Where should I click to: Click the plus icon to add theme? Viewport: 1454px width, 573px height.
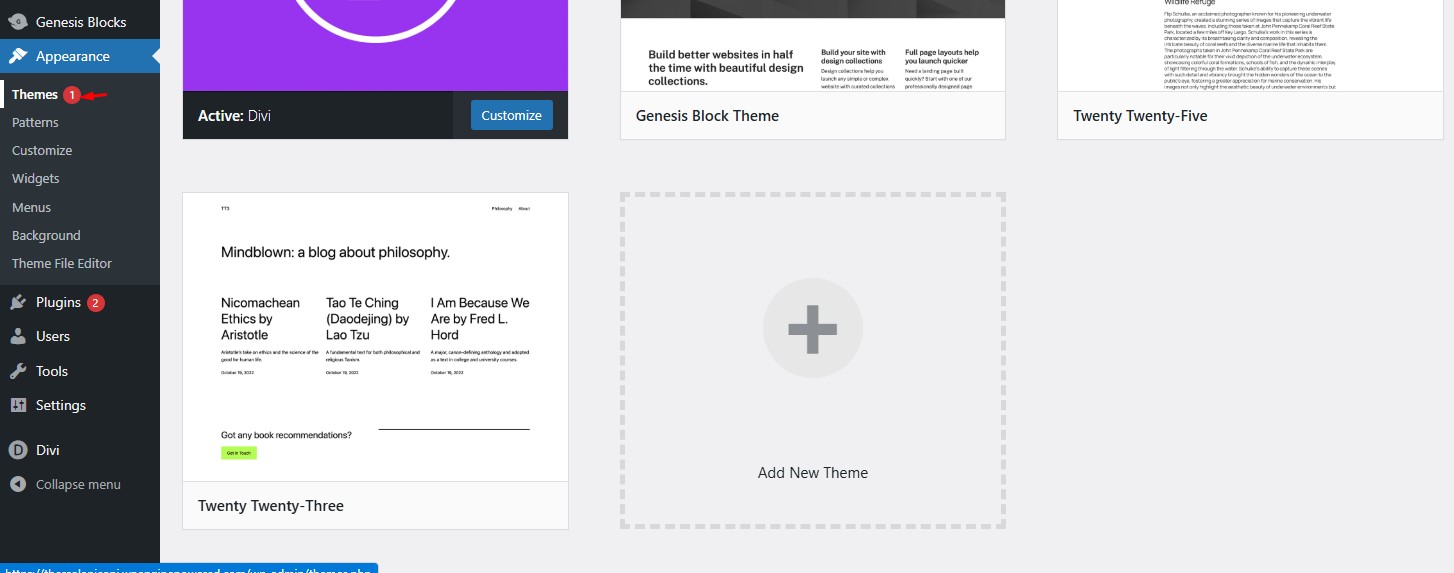click(x=812, y=328)
